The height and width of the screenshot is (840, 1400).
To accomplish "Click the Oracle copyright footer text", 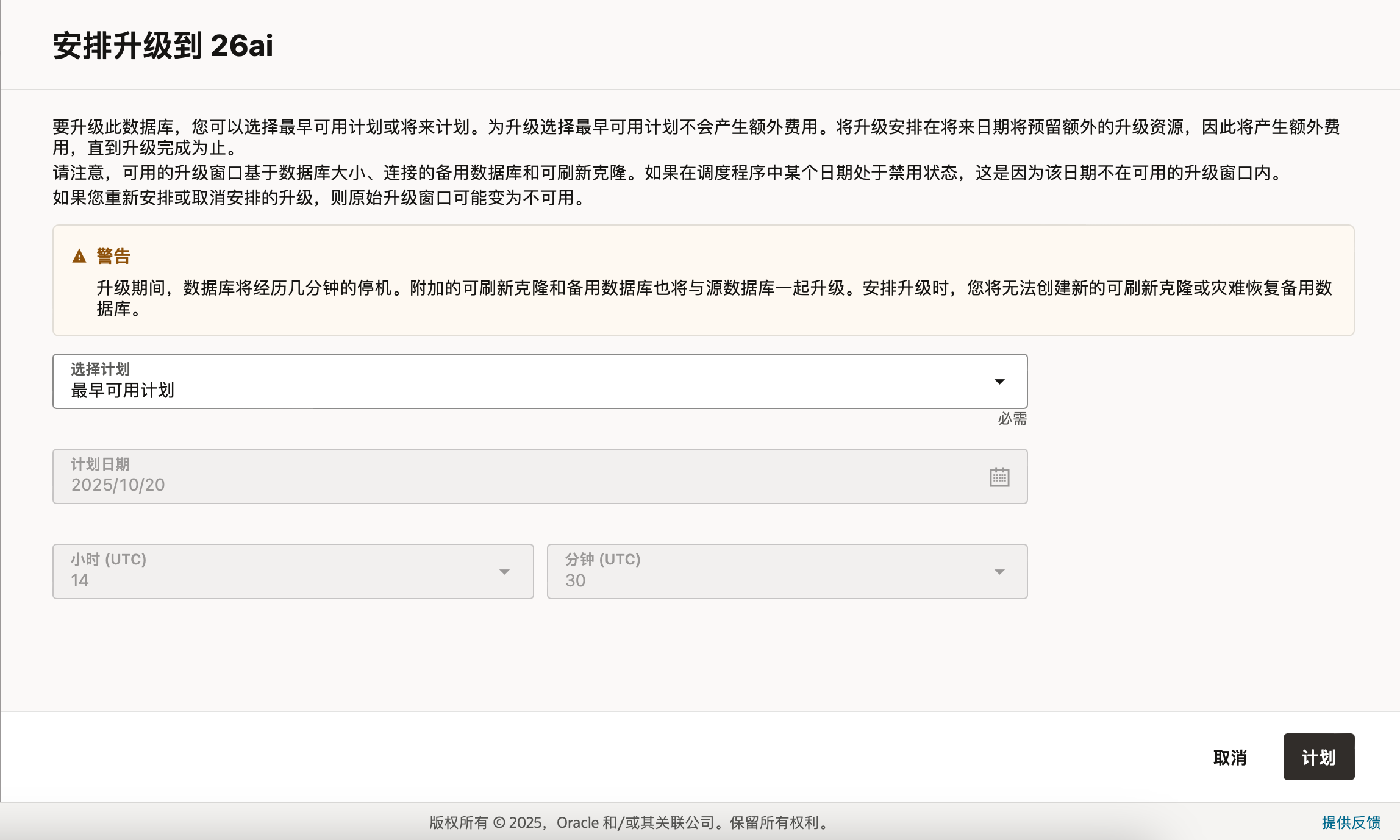I will coord(630,822).
